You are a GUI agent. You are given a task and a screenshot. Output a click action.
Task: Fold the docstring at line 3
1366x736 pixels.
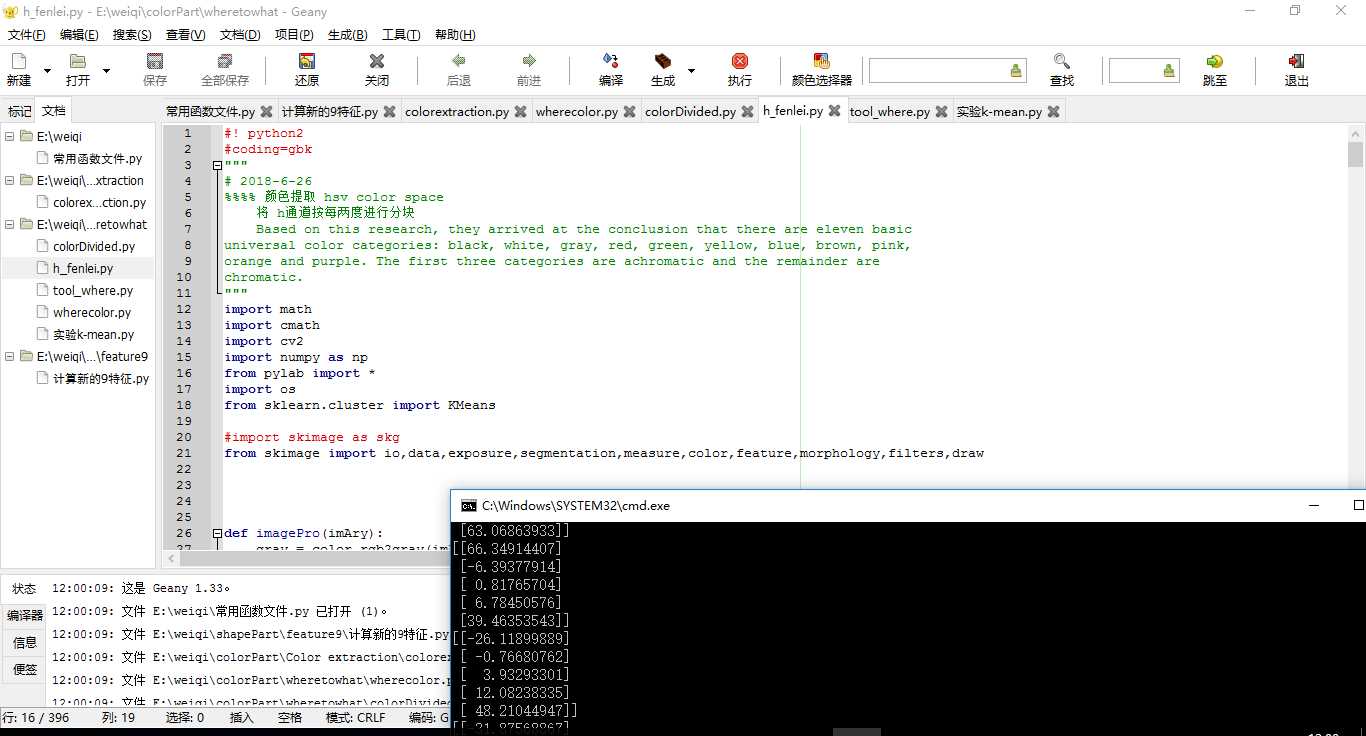tap(217, 165)
